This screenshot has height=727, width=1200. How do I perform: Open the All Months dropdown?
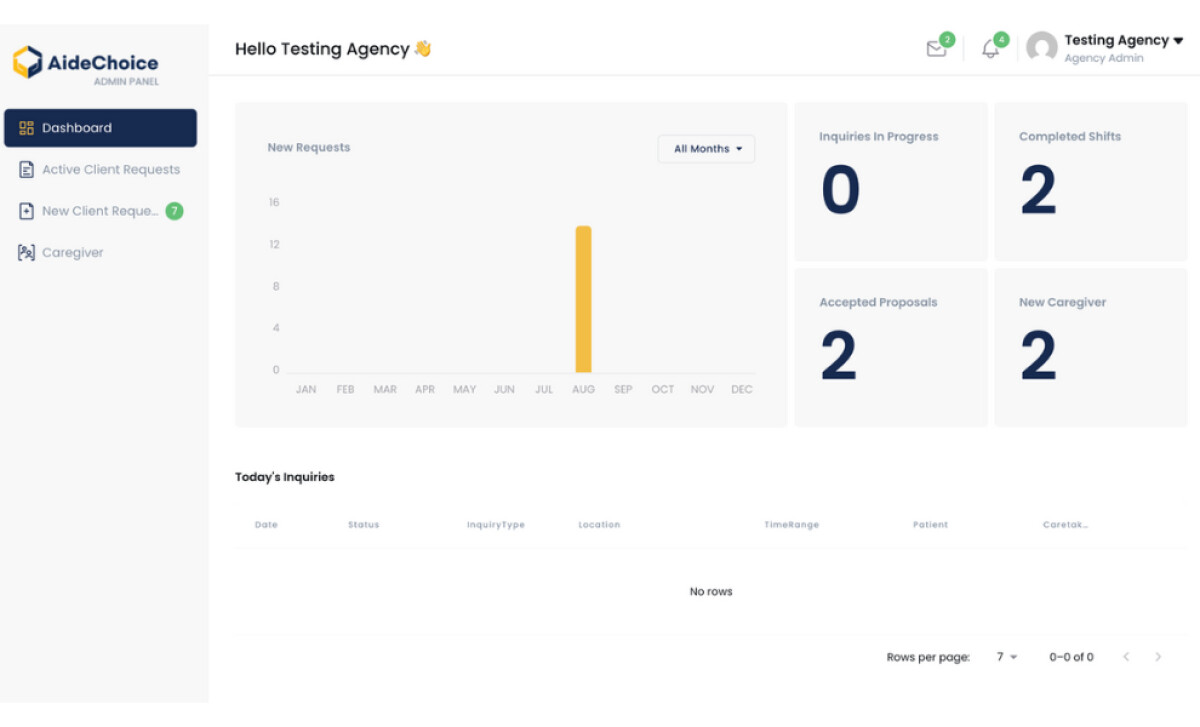[706, 148]
